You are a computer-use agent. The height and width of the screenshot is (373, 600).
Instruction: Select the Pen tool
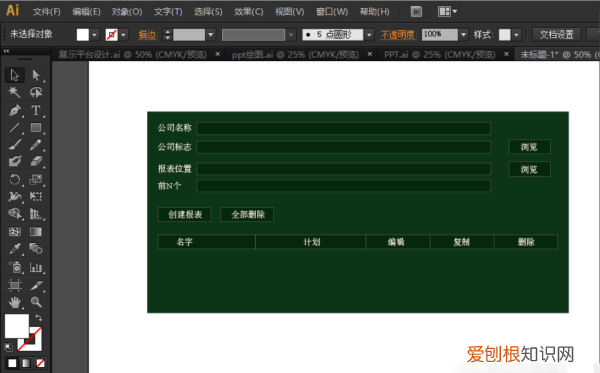[x=15, y=110]
